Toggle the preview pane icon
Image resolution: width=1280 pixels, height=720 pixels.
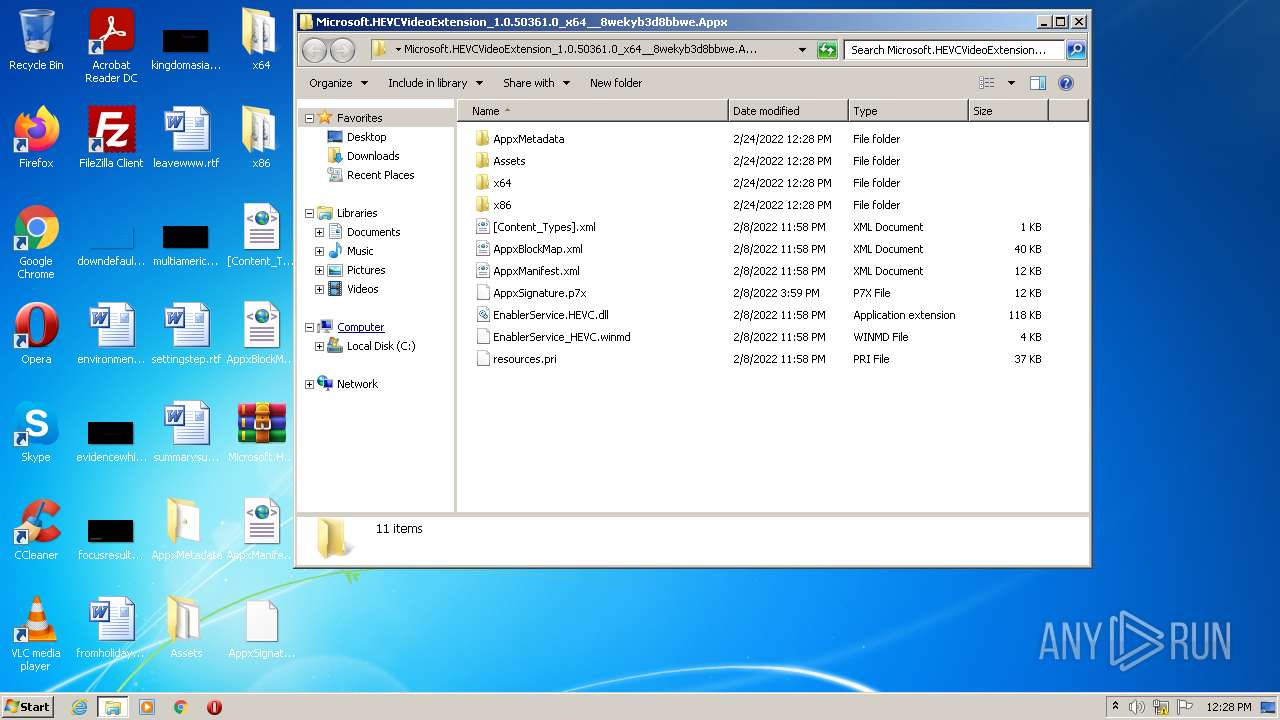pyautogui.click(x=1038, y=83)
